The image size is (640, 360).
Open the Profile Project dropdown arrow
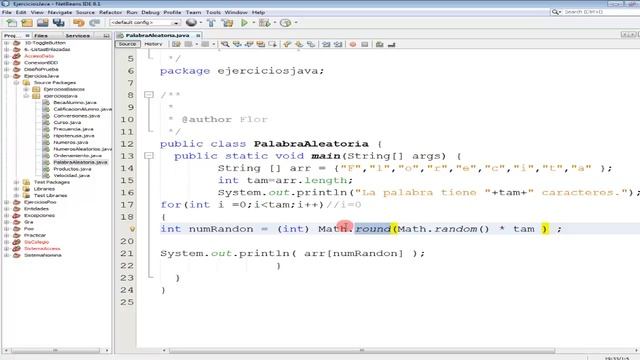(x=296, y=23)
